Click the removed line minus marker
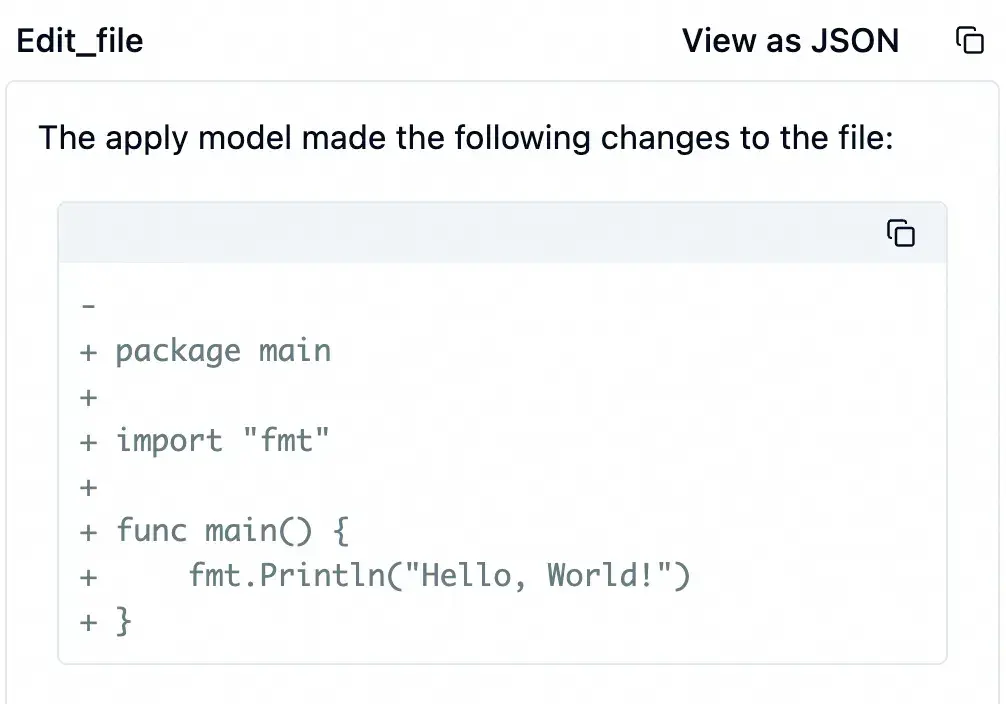This screenshot has width=1006, height=704. tap(88, 305)
